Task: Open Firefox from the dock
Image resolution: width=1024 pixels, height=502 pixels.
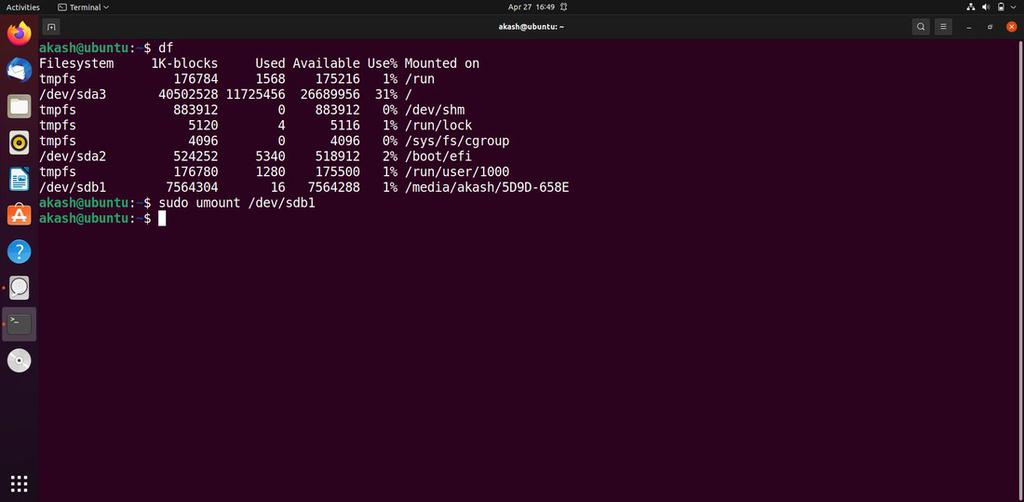Action: 19,34
